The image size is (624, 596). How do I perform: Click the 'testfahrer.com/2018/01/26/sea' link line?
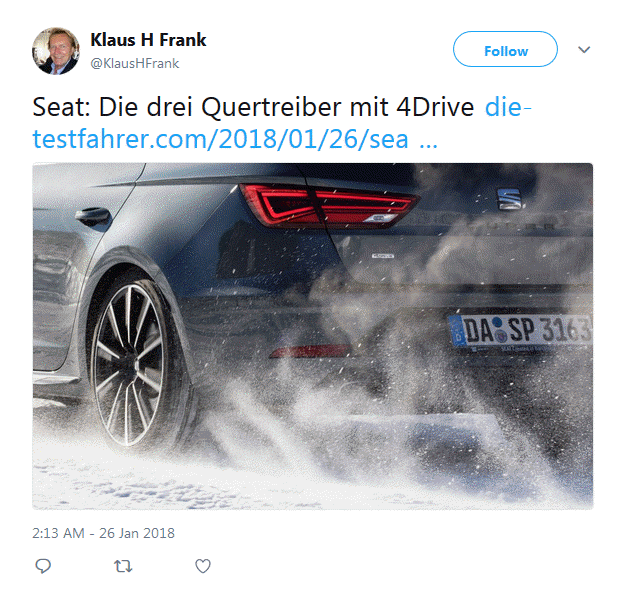click(x=220, y=139)
